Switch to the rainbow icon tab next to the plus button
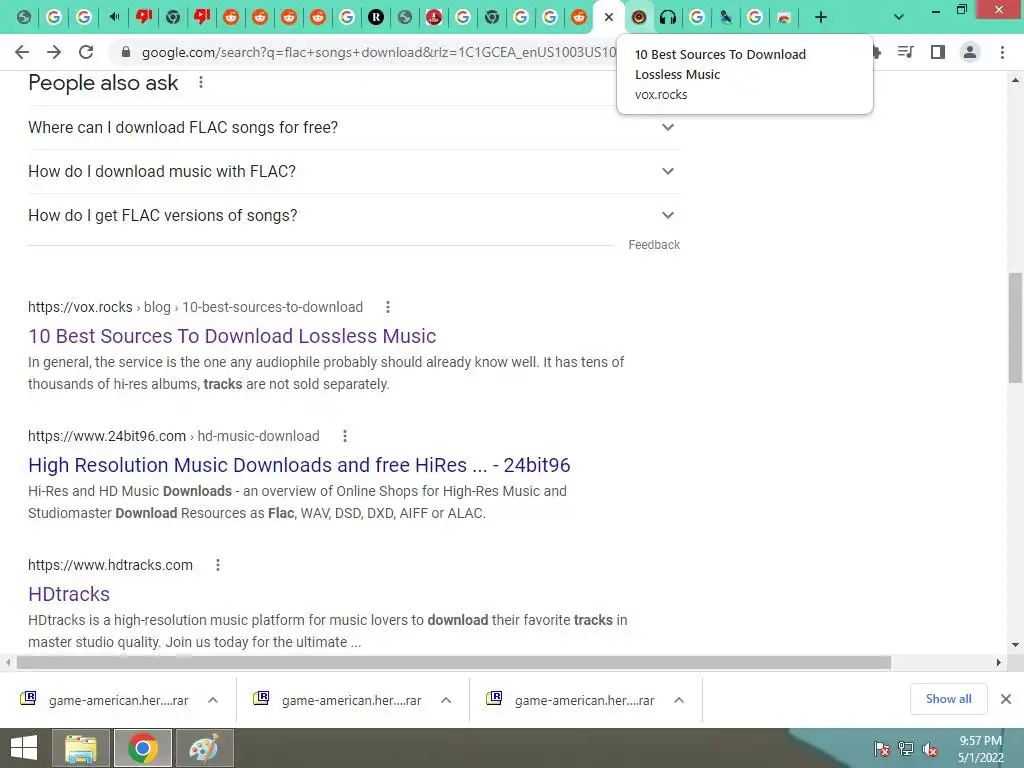1024x768 pixels. [x=784, y=18]
